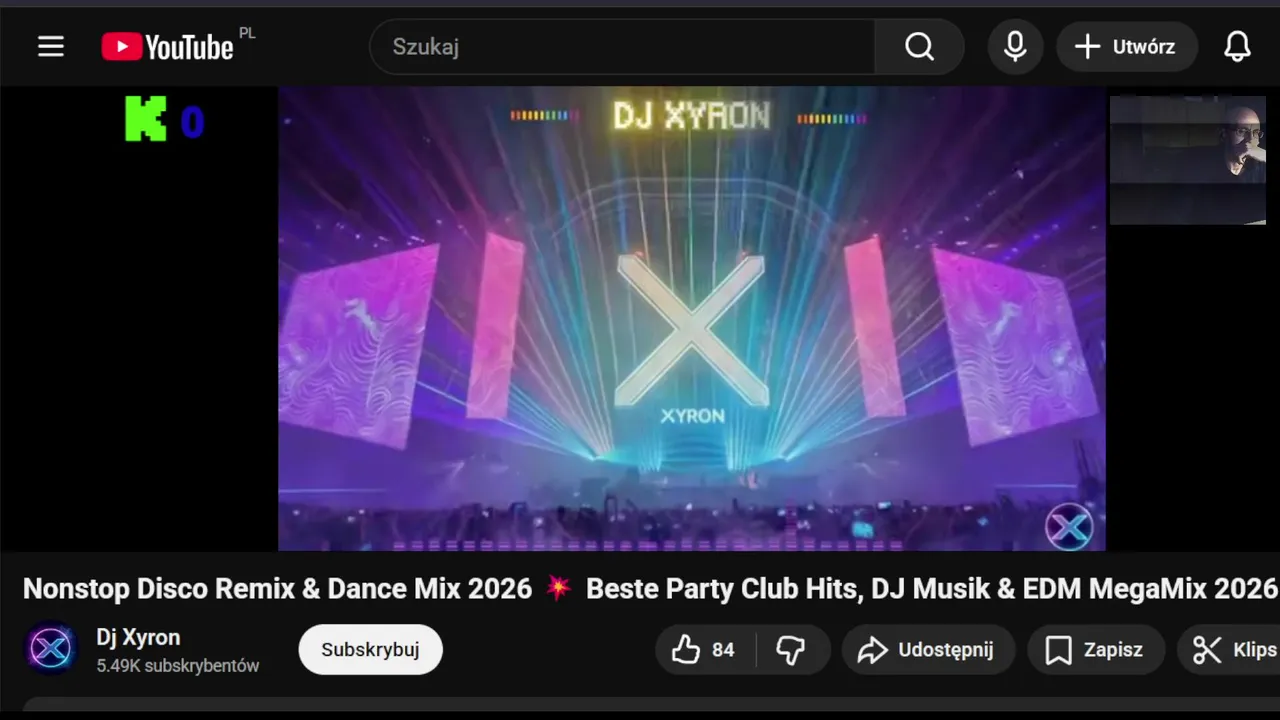Click the 5.49K subskrybentów count
The height and width of the screenshot is (720, 1280).
tap(178, 666)
